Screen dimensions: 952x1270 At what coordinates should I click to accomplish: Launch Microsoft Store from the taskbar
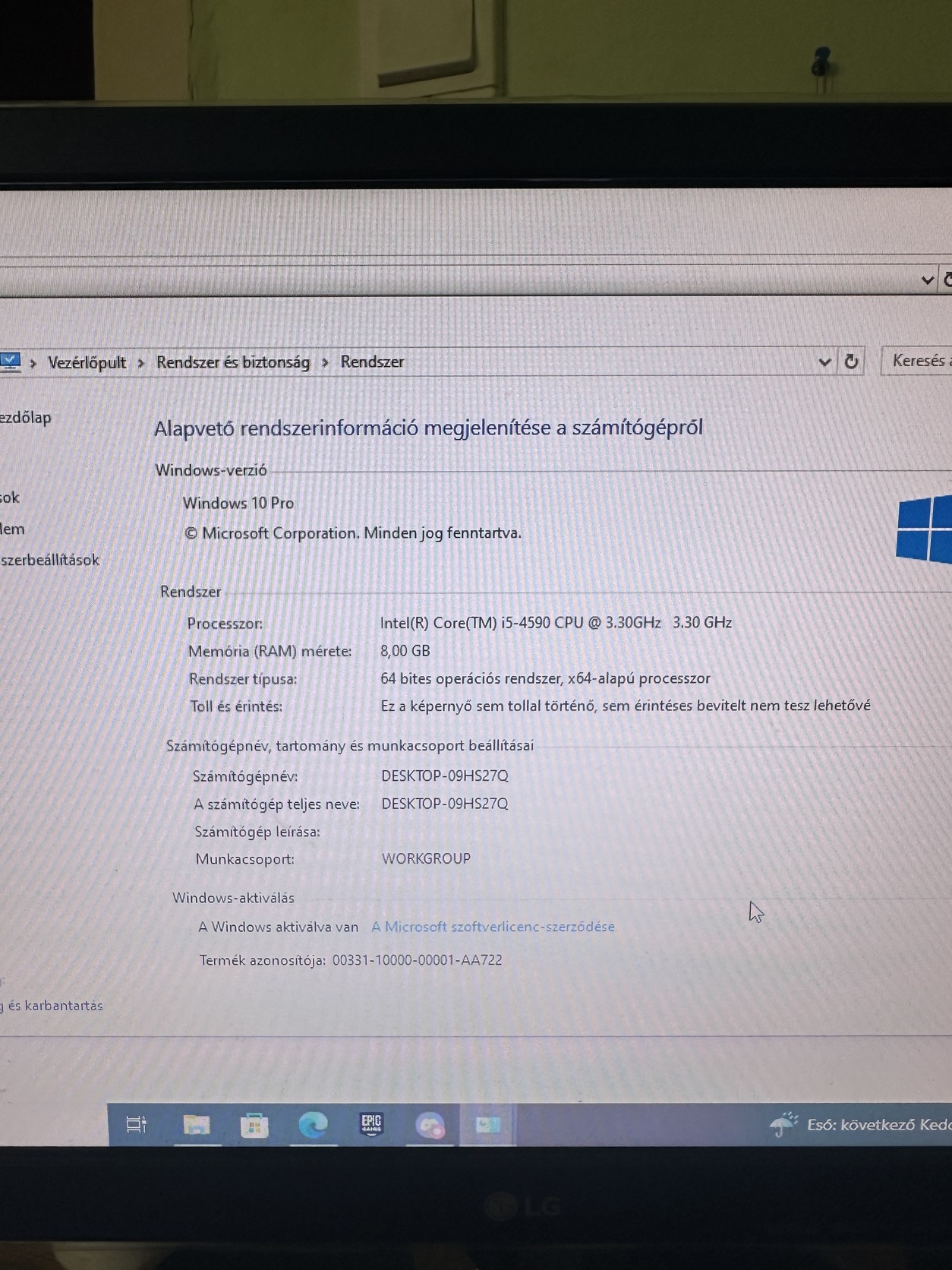click(x=254, y=1125)
